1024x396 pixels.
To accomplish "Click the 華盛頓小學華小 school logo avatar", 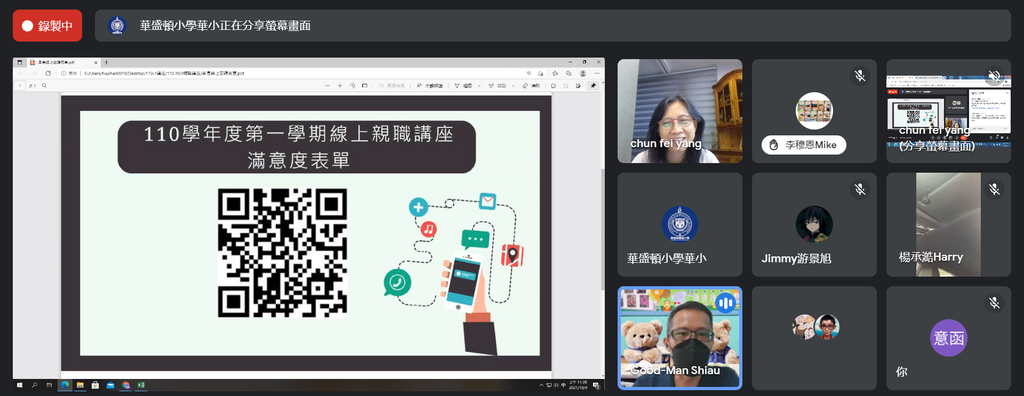I will 680,224.
